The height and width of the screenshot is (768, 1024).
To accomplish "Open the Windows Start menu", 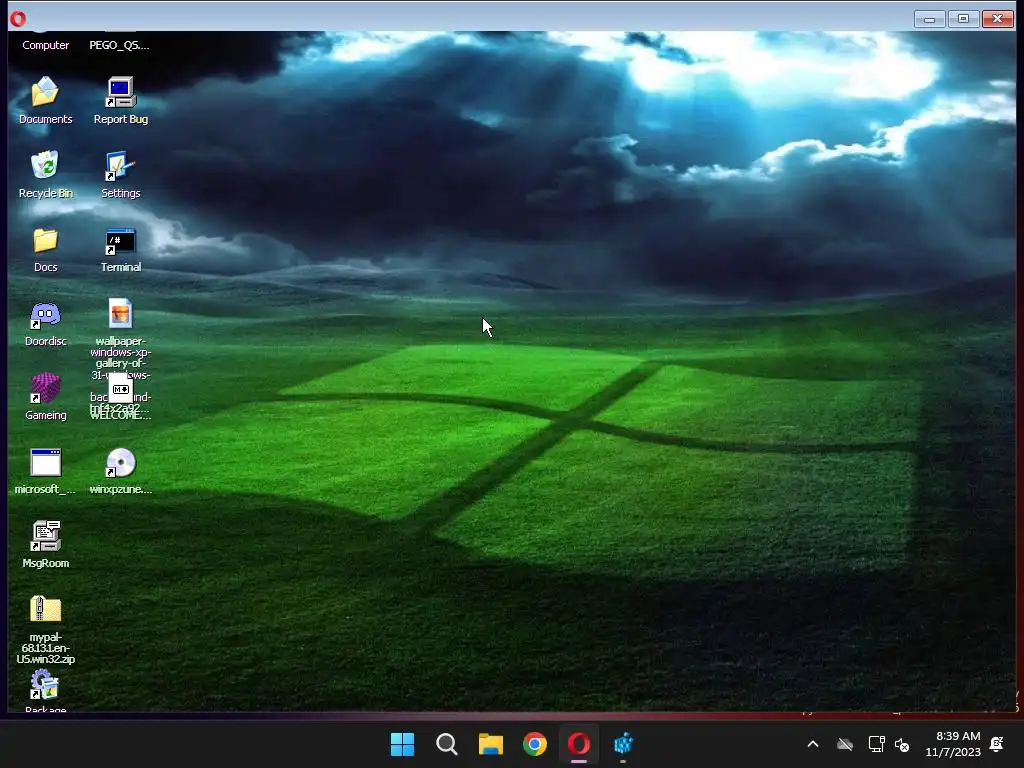I will click(x=402, y=744).
